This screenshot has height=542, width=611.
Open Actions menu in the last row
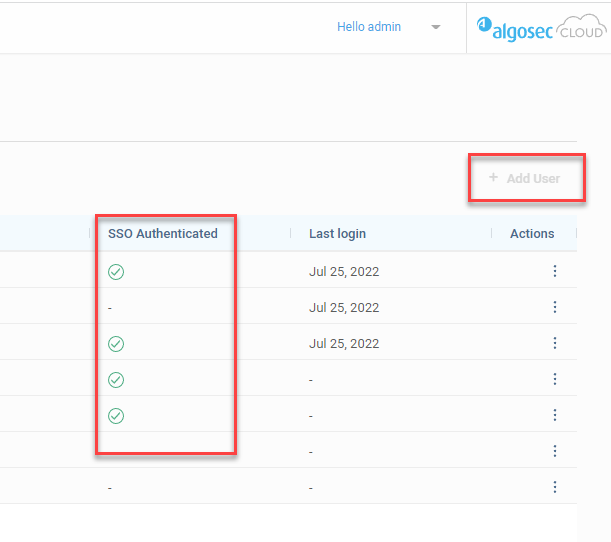pos(555,487)
